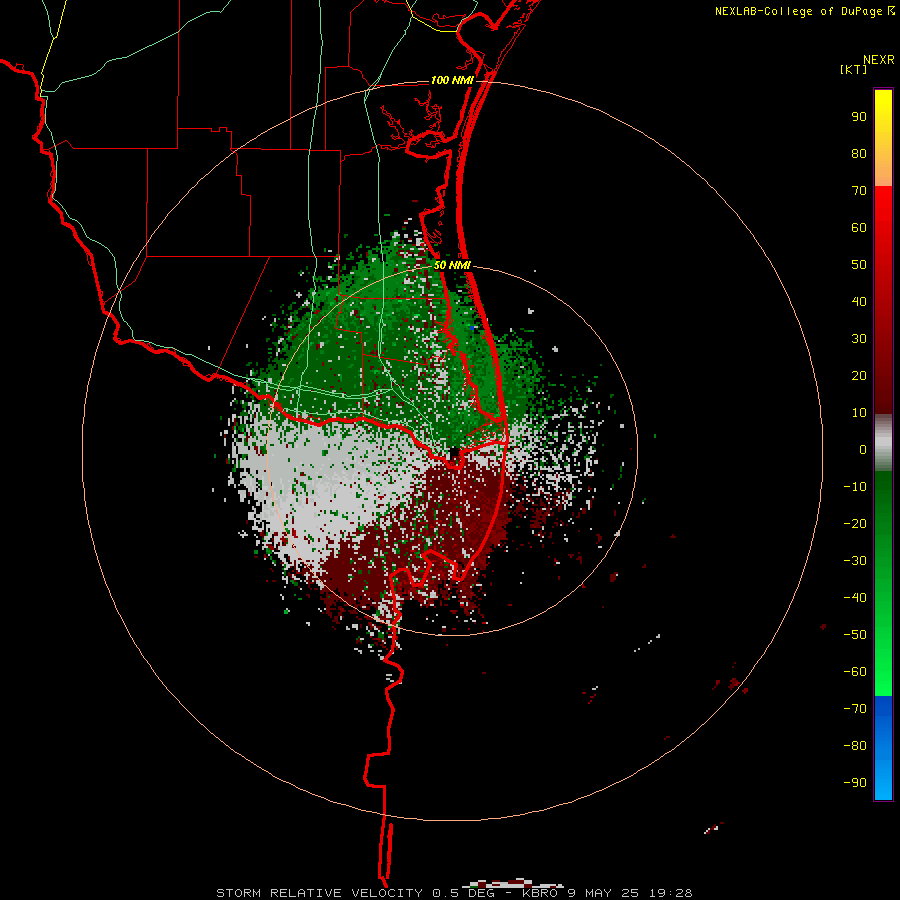Click the -40 scale value
This screenshot has width=900, height=900.
point(855,598)
